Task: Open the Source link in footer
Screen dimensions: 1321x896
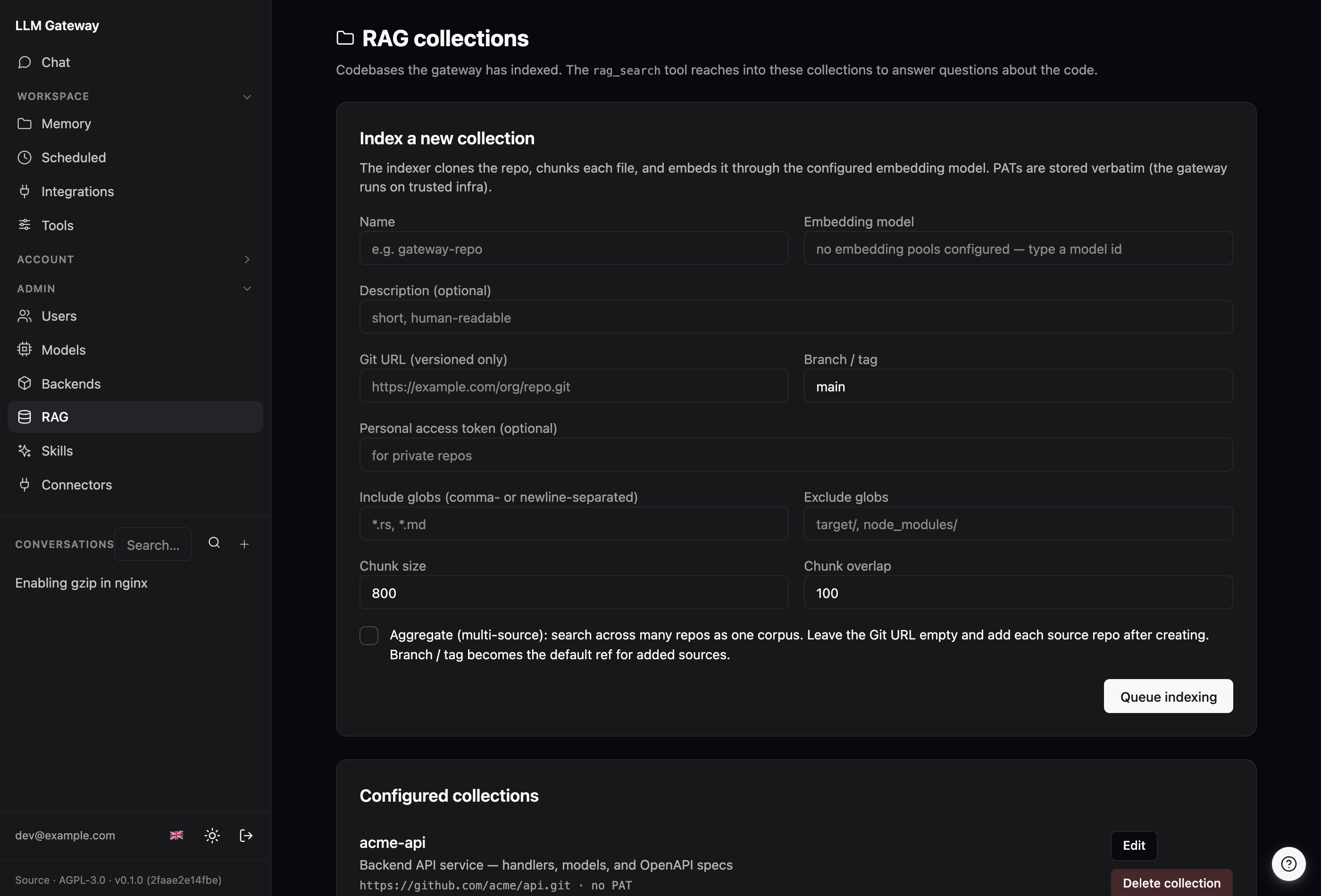Action: coord(33,880)
